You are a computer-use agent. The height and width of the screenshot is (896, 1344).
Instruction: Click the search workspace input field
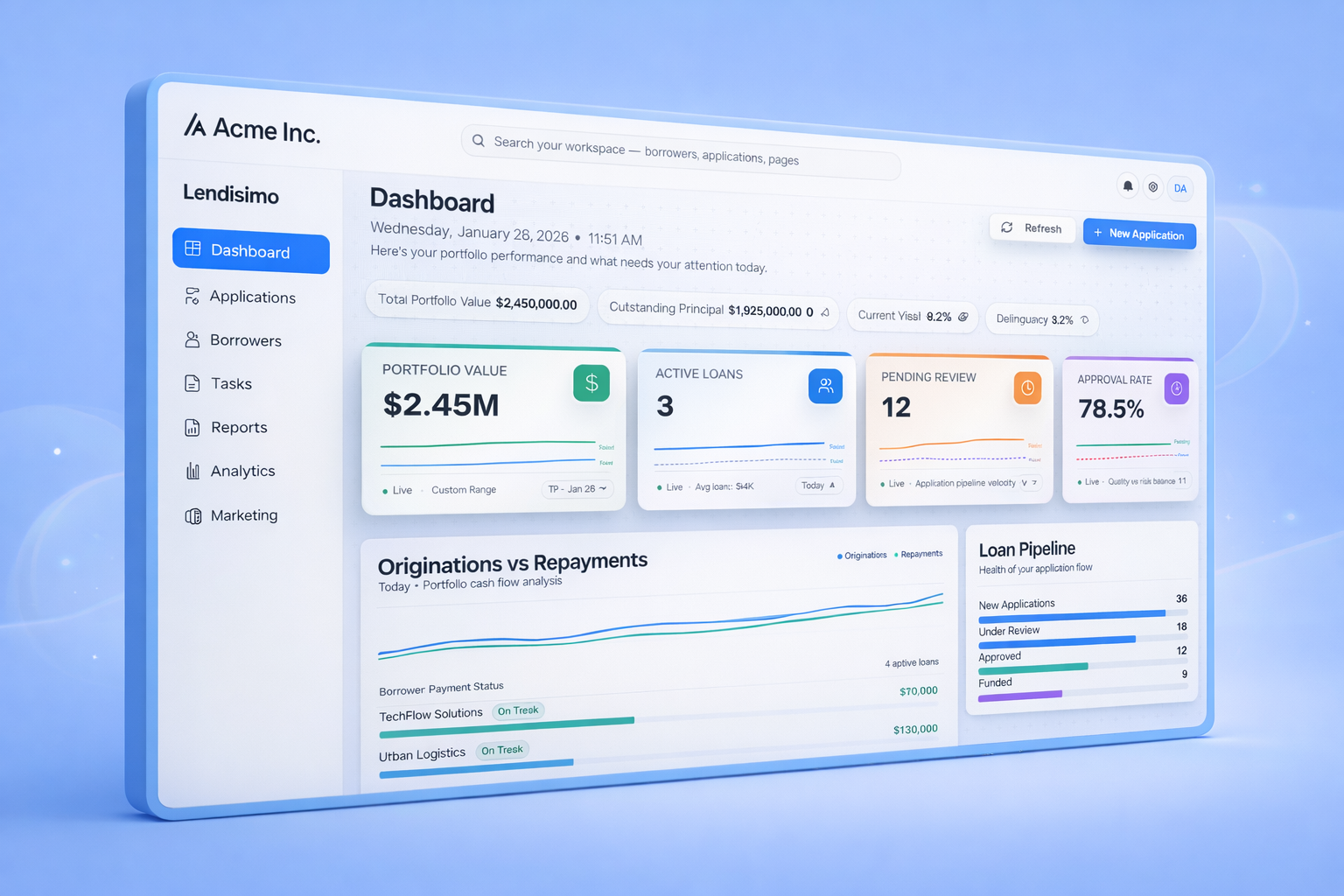click(681, 152)
